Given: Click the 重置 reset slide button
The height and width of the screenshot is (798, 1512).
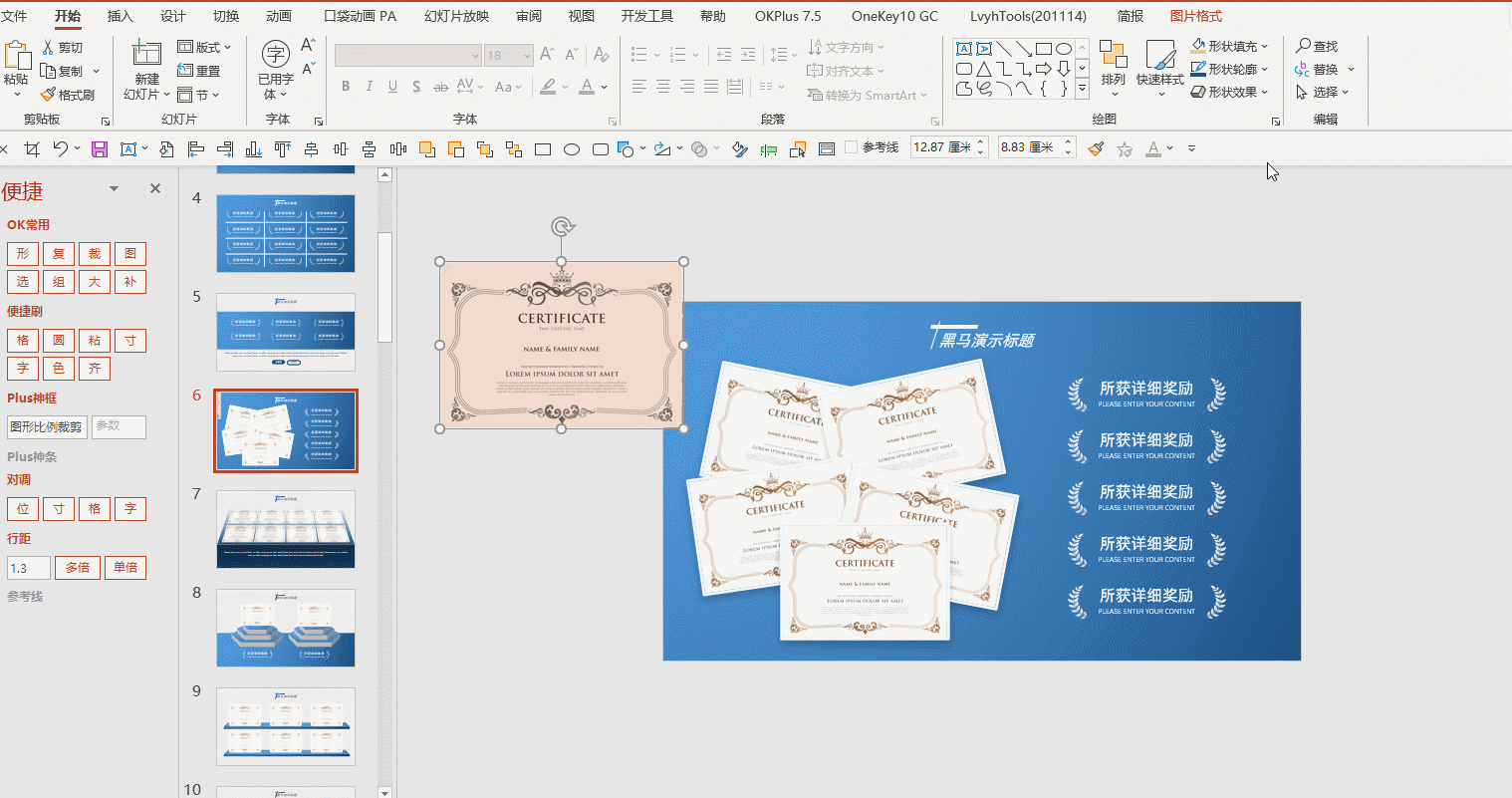Looking at the screenshot, I should 199,71.
